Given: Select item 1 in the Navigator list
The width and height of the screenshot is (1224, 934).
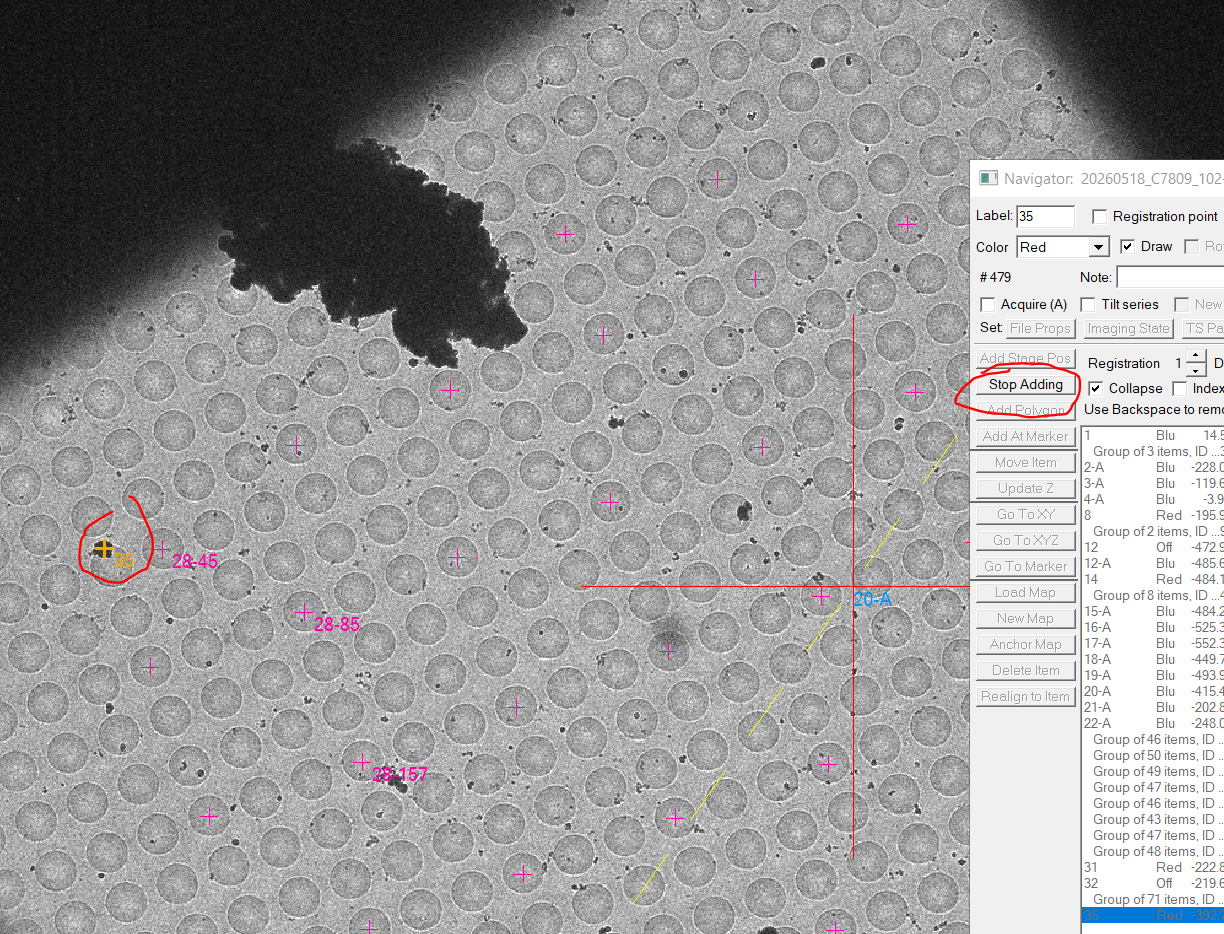Looking at the screenshot, I should pyautogui.click(x=1153, y=435).
